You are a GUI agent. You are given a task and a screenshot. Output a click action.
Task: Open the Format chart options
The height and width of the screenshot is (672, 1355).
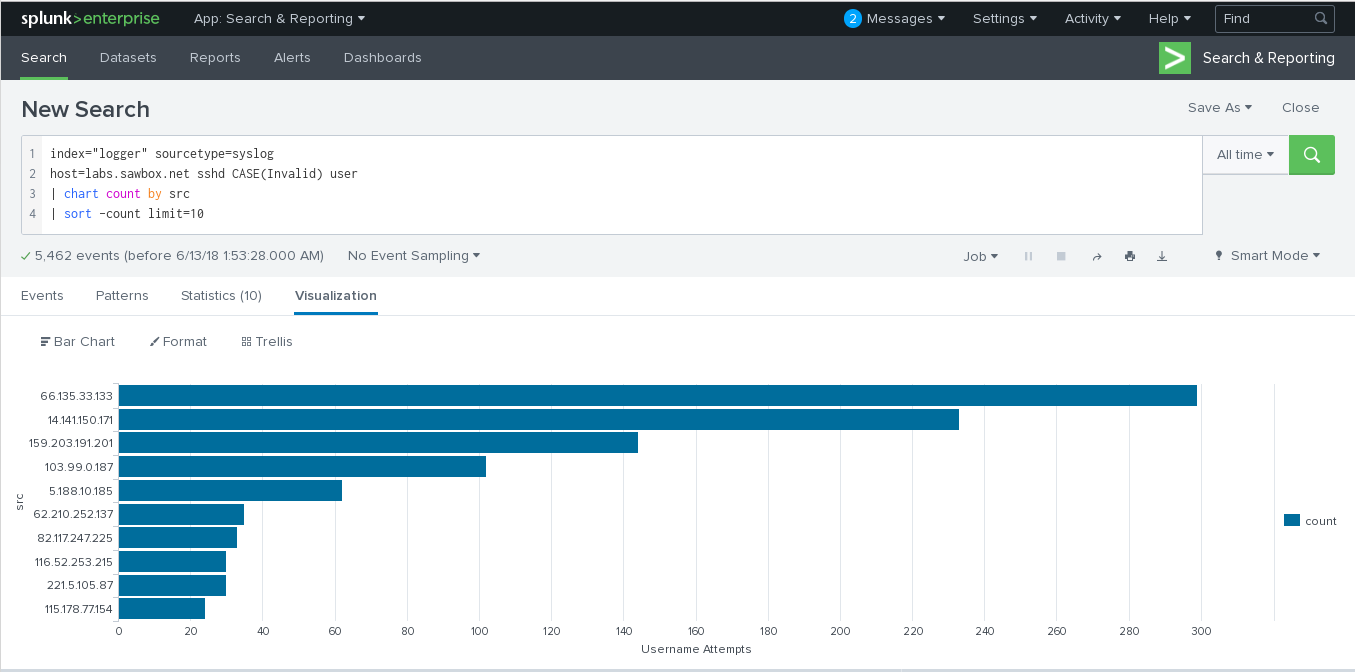pyautogui.click(x=178, y=342)
